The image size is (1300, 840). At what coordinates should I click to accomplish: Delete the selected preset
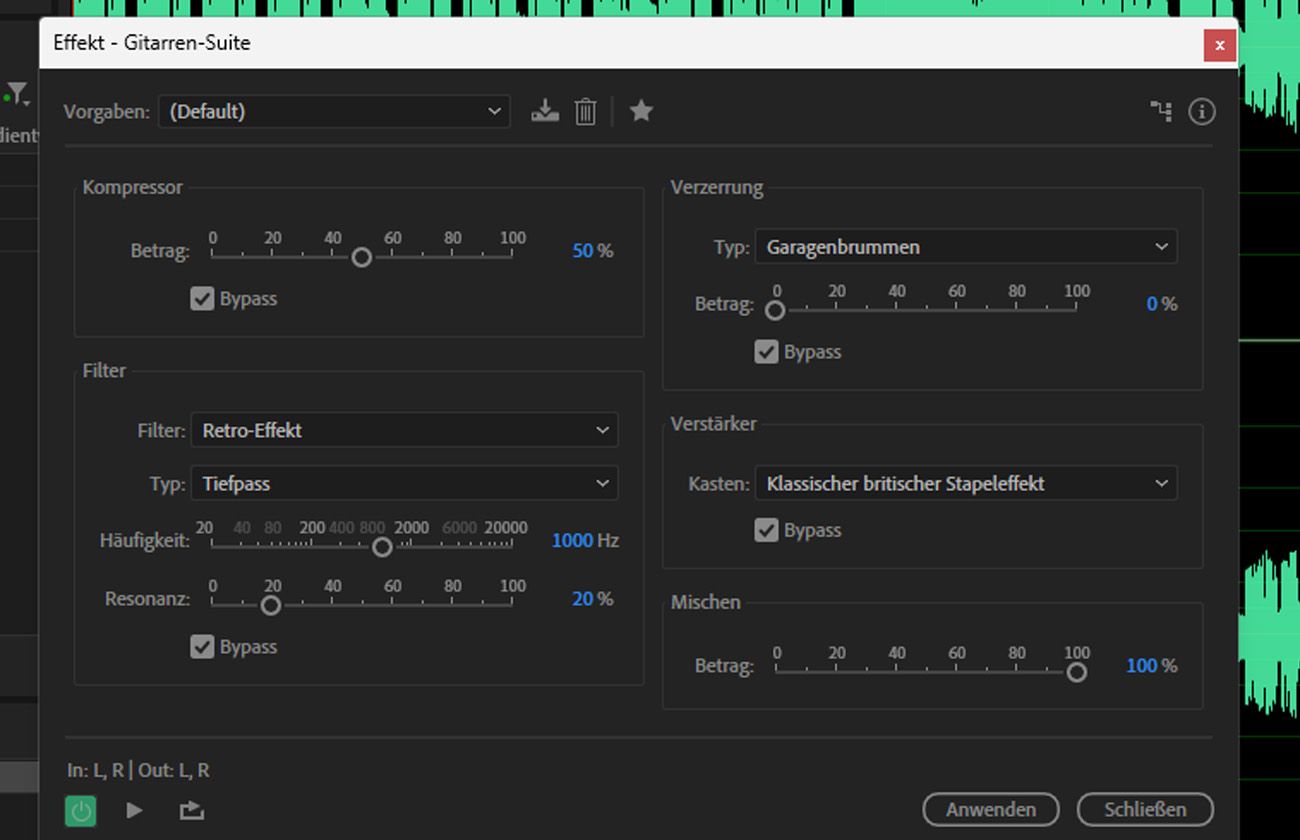point(585,111)
